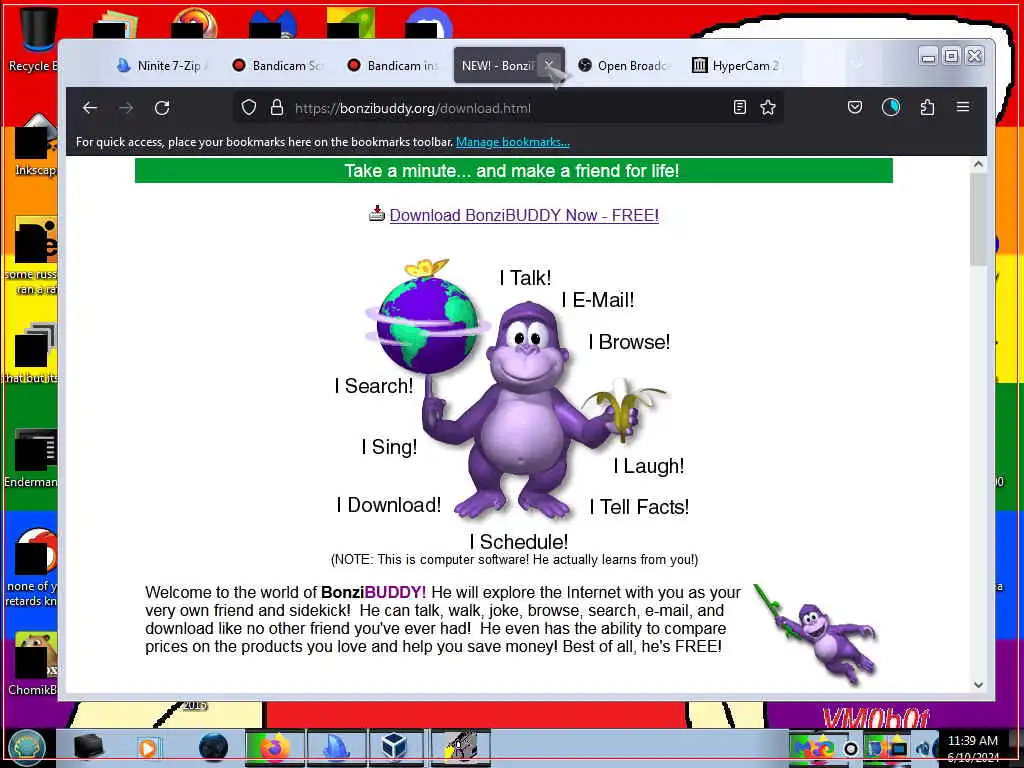Click the Firefox account circle icon
This screenshot has width=1024, height=768.
click(x=891, y=107)
